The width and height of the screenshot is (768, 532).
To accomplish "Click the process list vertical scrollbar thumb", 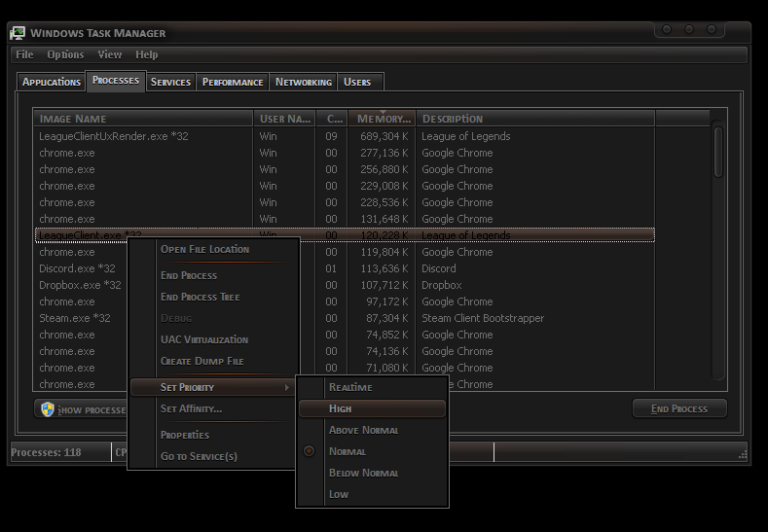I will coord(718,152).
